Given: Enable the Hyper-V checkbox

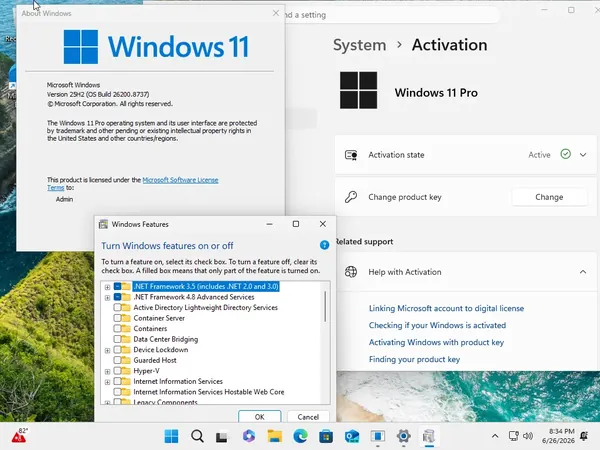Looking at the screenshot, I should point(117,371).
